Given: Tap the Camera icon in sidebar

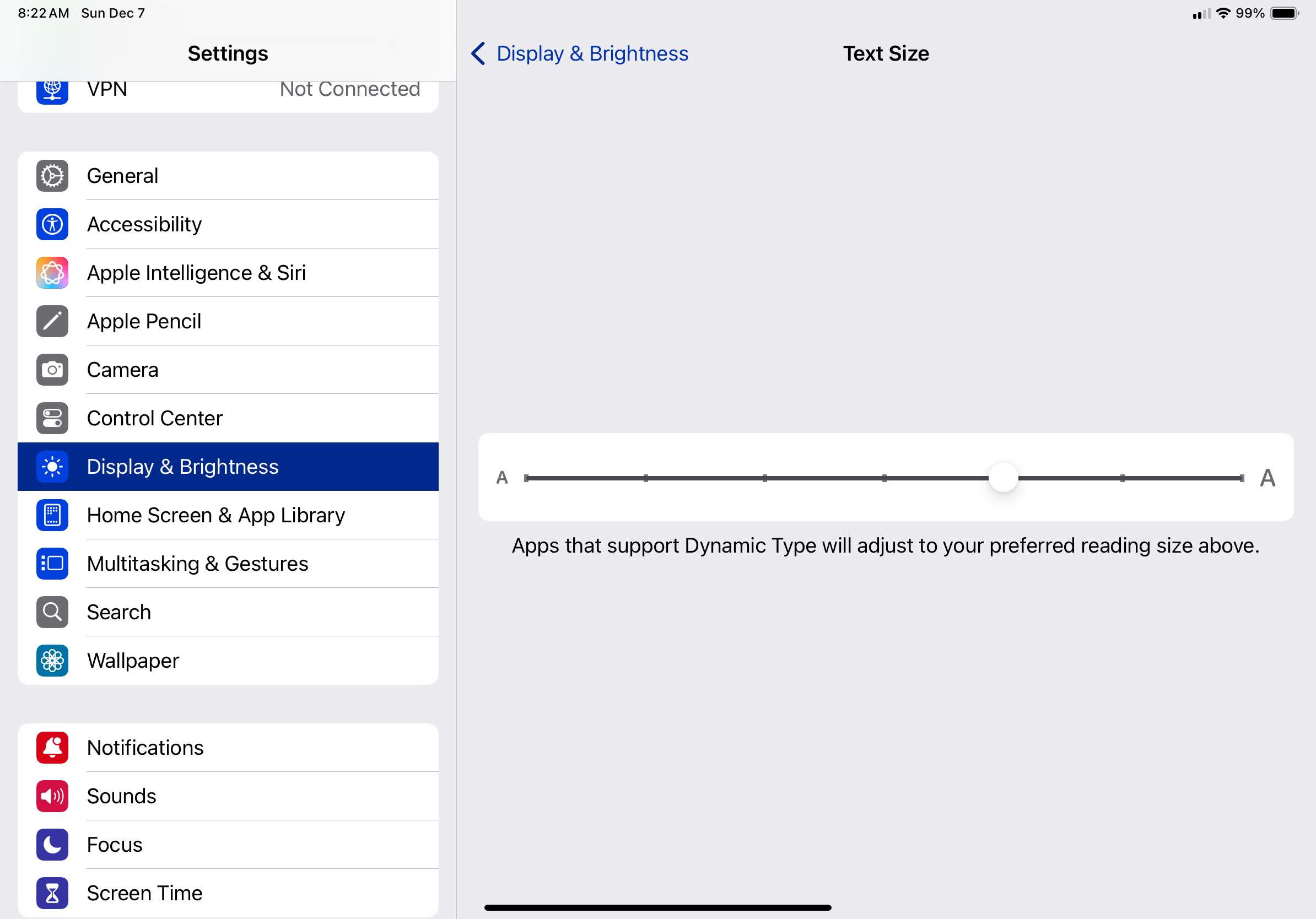Looking at the screenshot, I should [52, 370].
